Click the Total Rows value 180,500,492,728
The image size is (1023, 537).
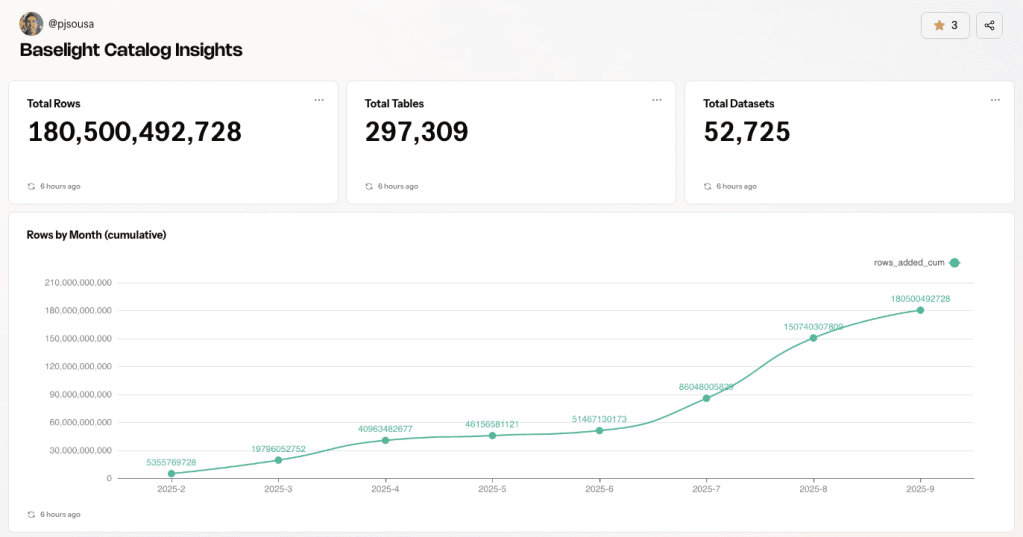point(135,132)
